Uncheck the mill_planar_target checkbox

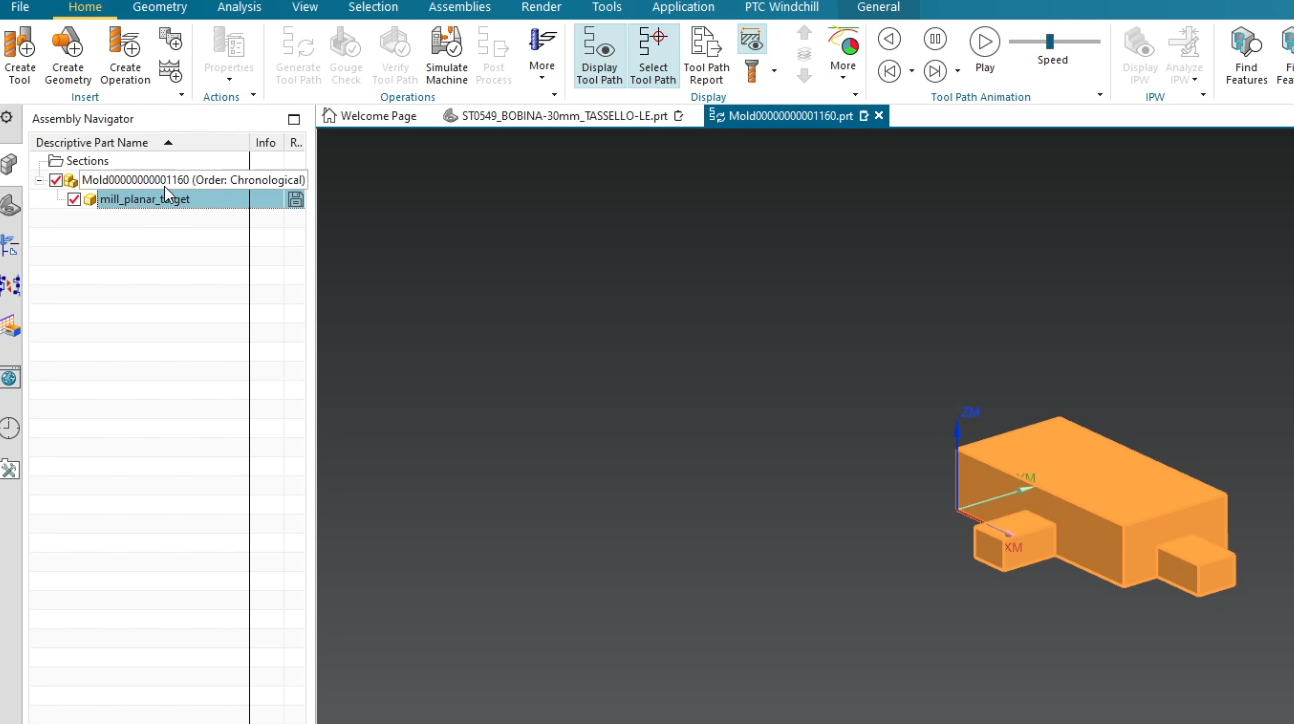click(x=74, y=199)
